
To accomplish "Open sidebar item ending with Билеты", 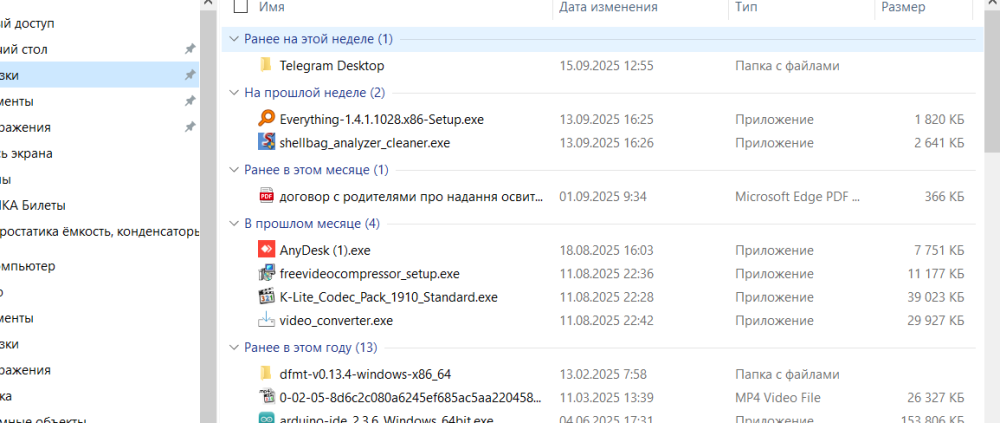I will (x=33, y=205).
